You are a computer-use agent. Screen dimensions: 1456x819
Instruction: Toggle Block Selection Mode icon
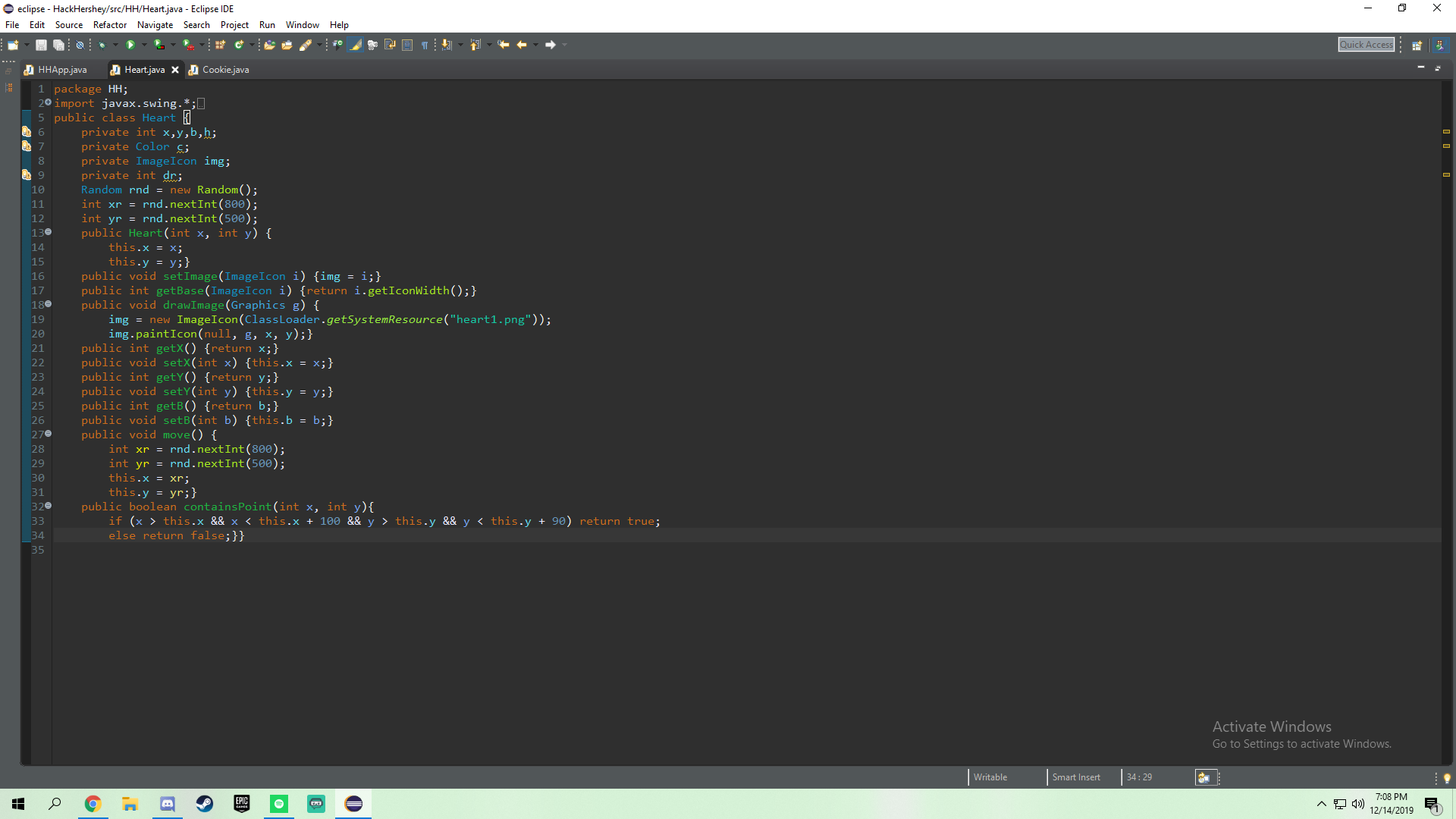pos(407,45)
